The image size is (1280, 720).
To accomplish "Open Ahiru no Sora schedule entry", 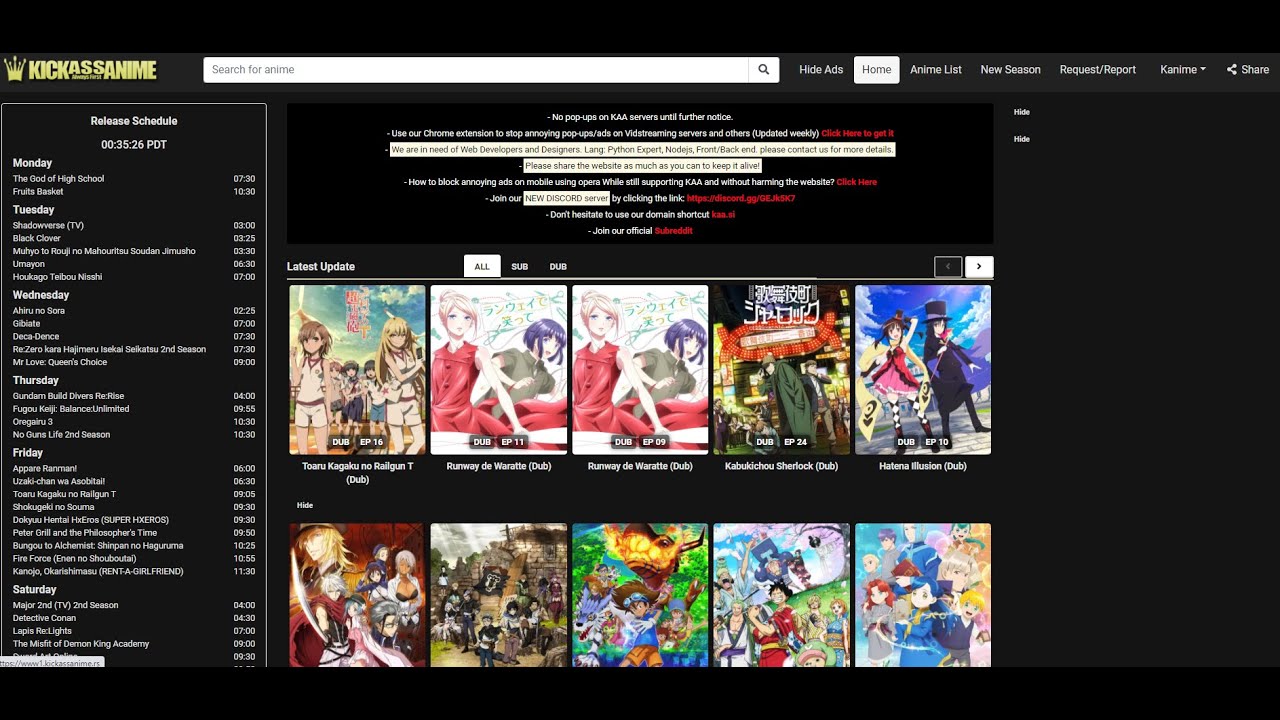I will click(38, 311).
